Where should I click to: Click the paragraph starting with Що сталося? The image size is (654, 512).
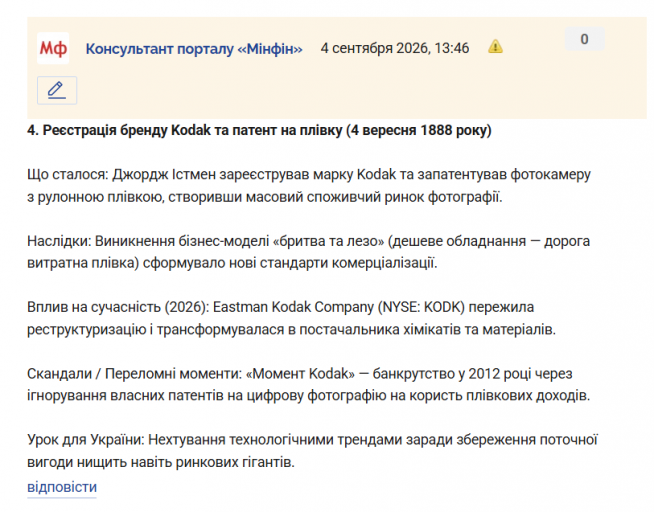click(x=309, y=186)
